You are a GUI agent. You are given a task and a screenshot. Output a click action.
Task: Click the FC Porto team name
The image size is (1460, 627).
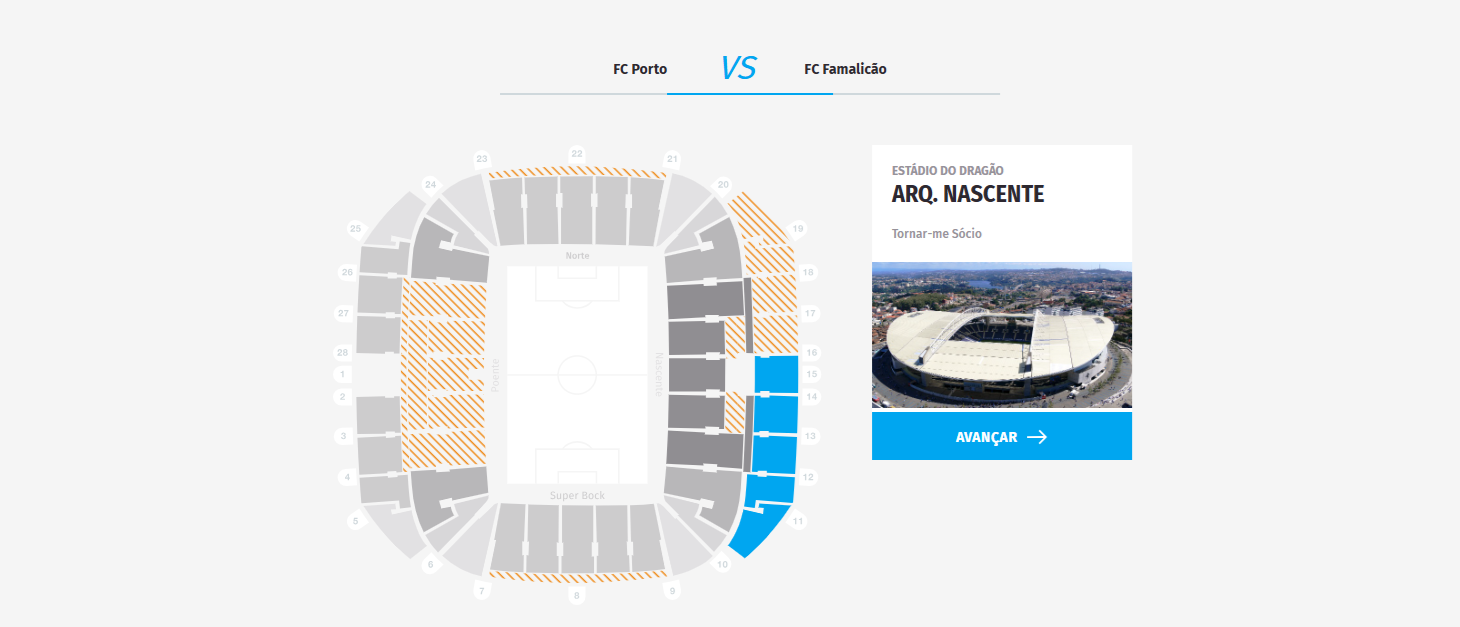[640, 69]
